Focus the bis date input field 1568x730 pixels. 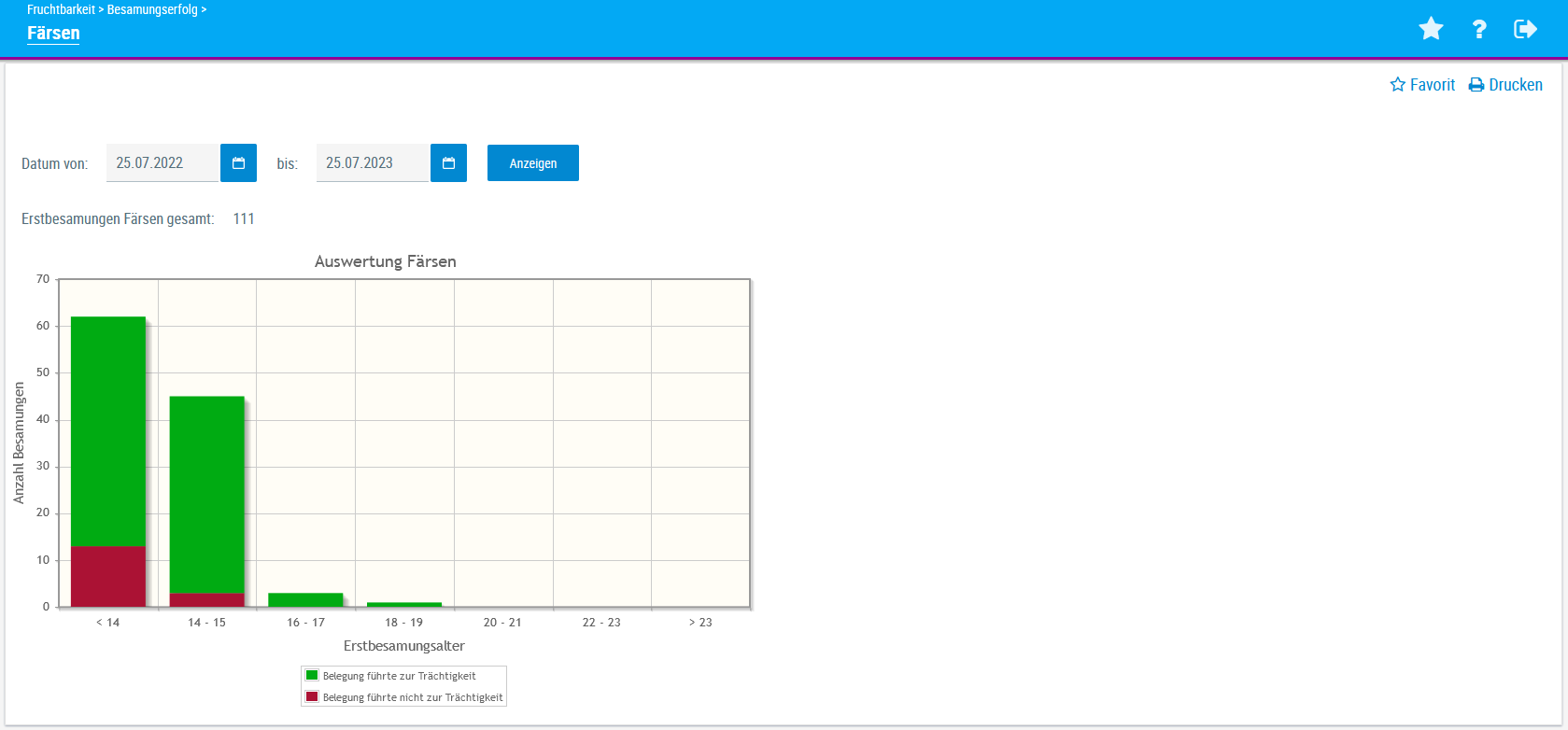[372, 163]
